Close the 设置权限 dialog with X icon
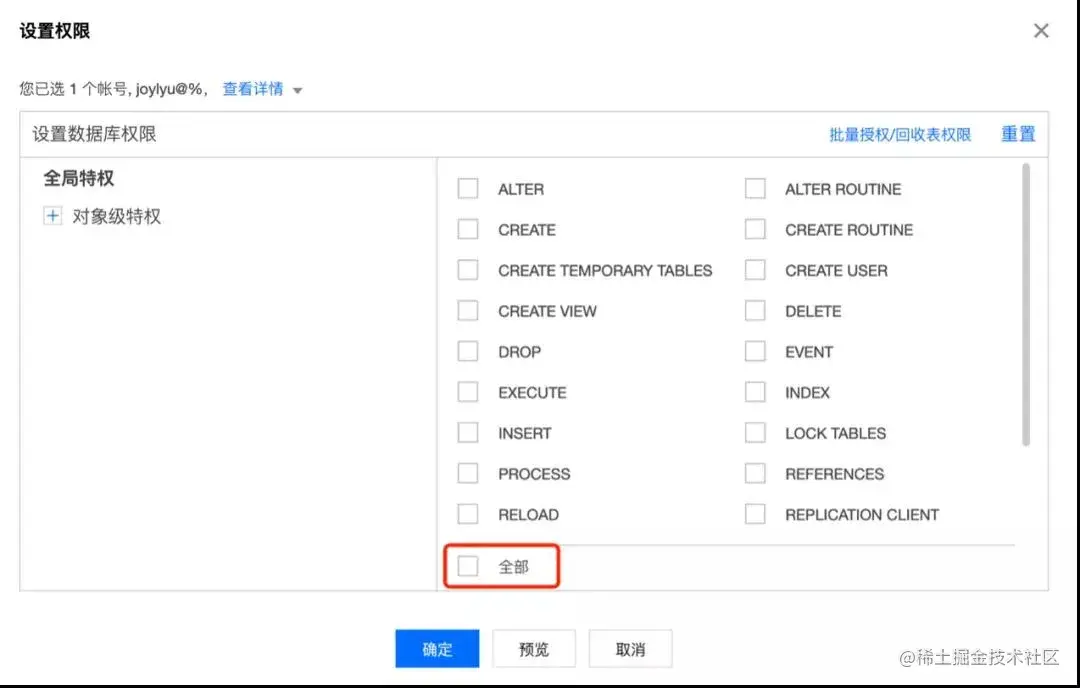Viewport: 1080px width, 688px height. pyautogui.click(x=1041, y=31)
